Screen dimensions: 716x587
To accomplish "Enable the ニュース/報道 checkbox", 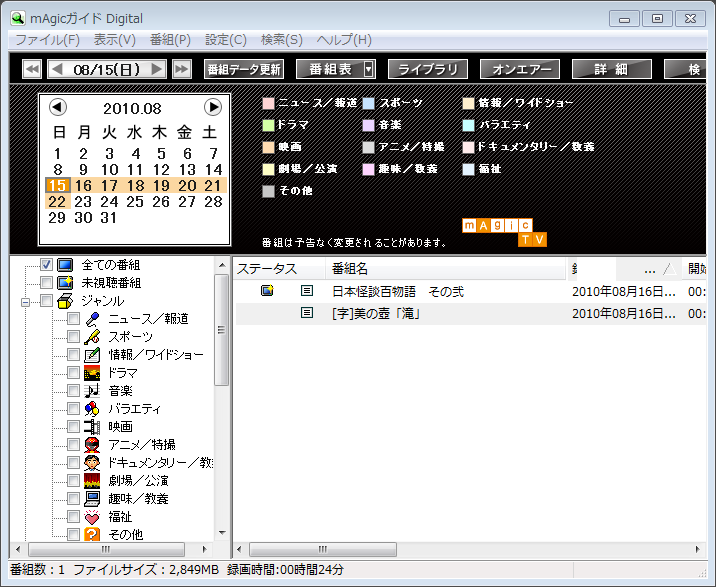I will 74,319.
